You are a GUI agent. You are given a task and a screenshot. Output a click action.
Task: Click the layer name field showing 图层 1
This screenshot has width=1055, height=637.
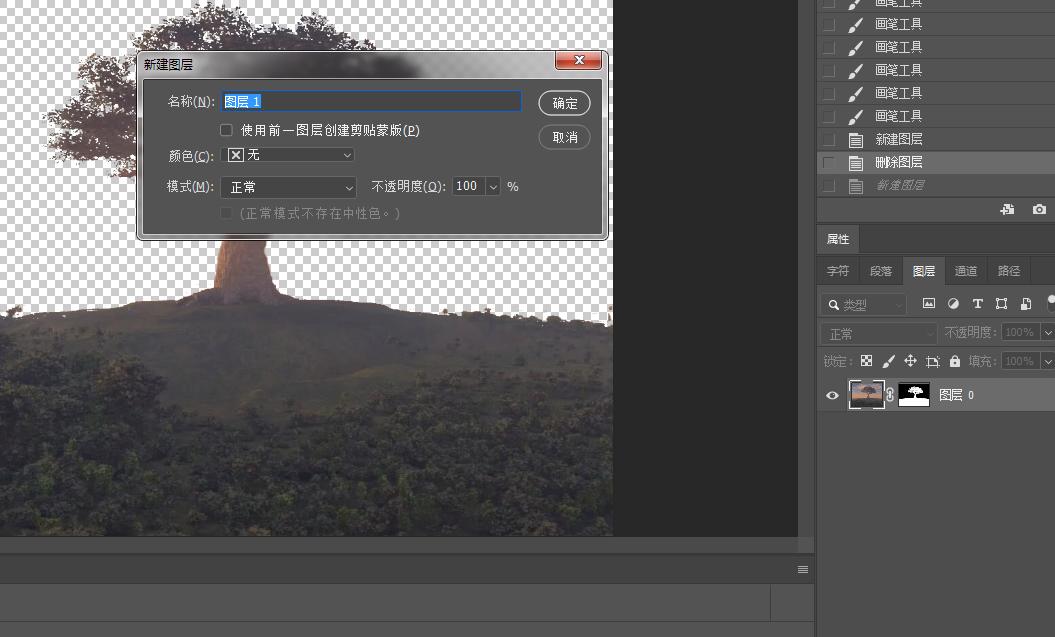point(371,102)
